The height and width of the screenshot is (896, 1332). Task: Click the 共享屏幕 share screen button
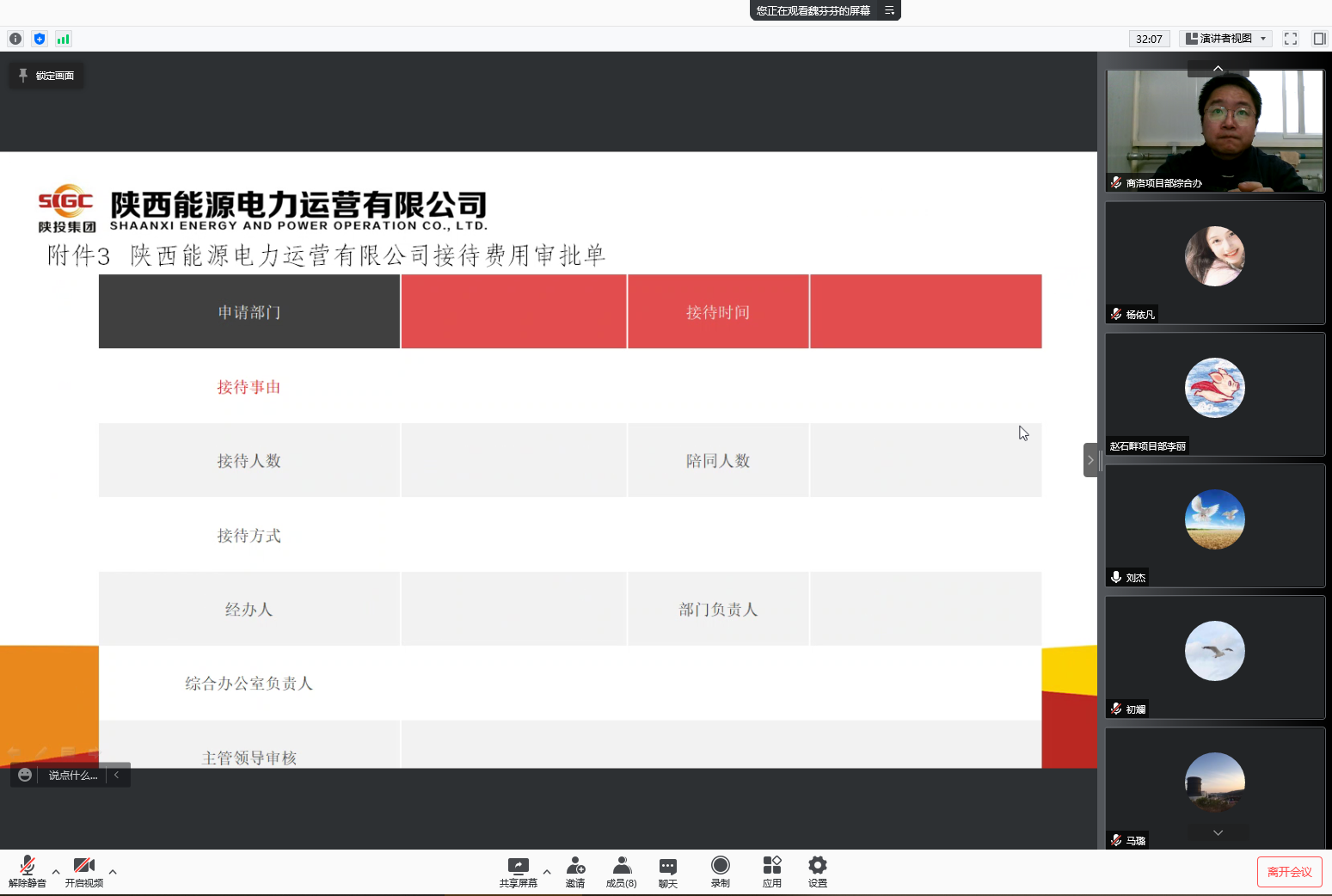tap(518, 871)
